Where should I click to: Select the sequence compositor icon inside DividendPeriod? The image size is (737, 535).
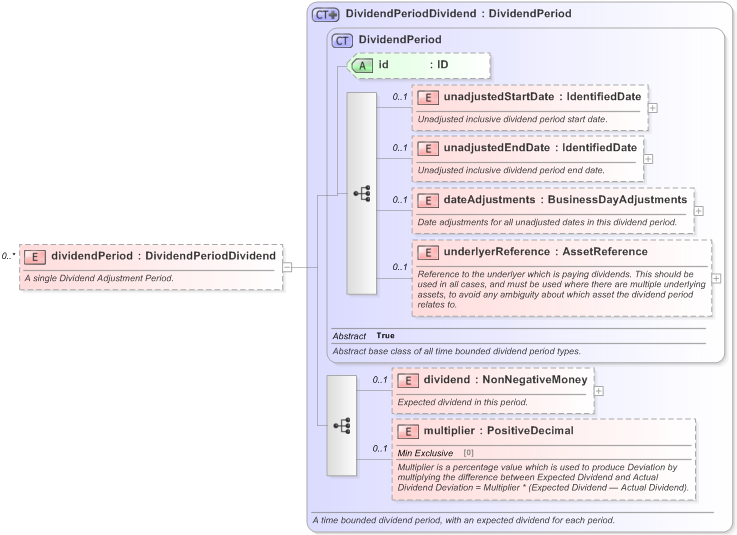click(x=362, y=193)
